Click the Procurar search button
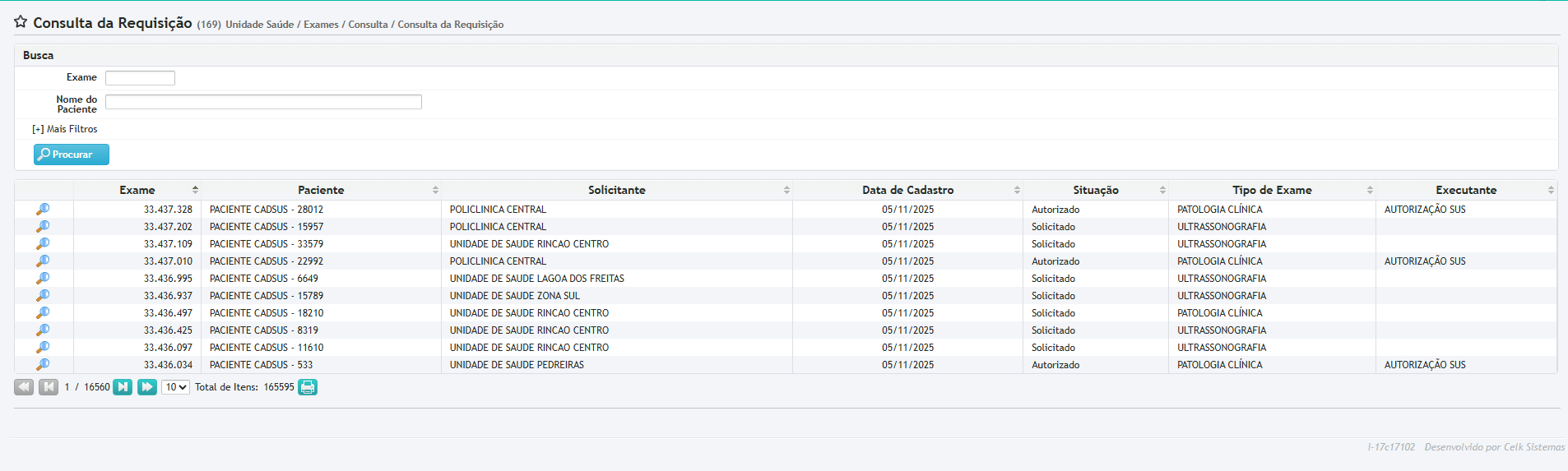Viewport: 1568px width, 471px height. (72, 155)
